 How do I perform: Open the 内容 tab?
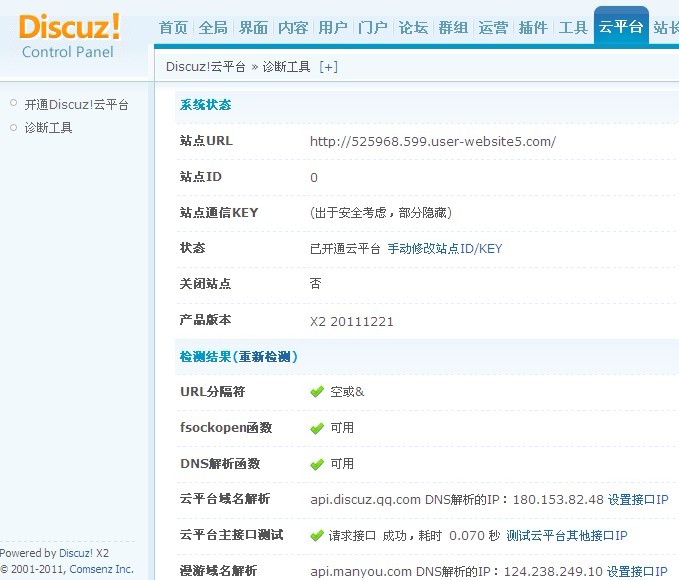[x=293, y=27]
